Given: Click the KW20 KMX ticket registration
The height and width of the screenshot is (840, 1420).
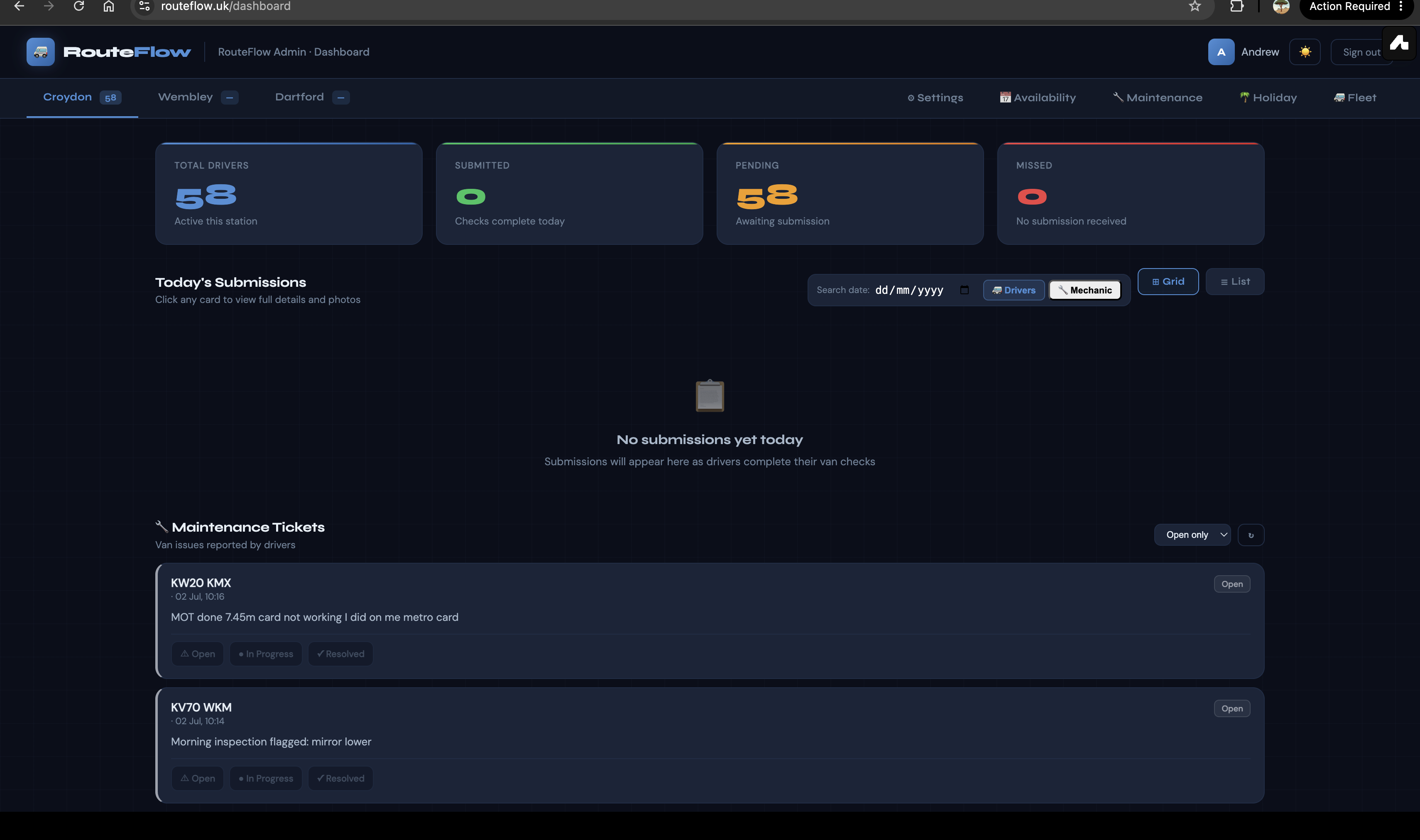Looking at the screenshot, I should pos(201,582).
